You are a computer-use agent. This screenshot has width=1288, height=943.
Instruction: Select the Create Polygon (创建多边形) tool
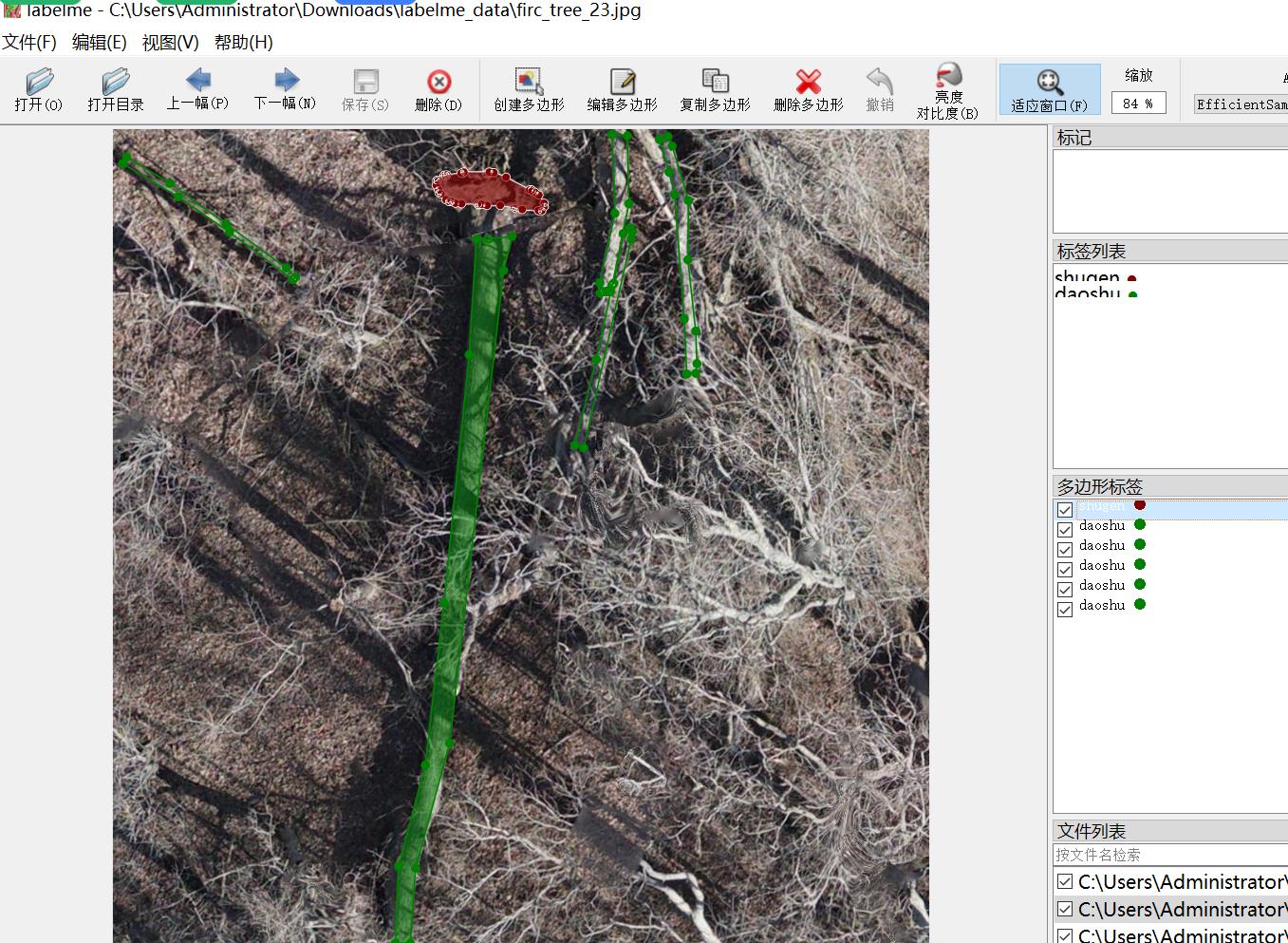click(x=529, y=89)
